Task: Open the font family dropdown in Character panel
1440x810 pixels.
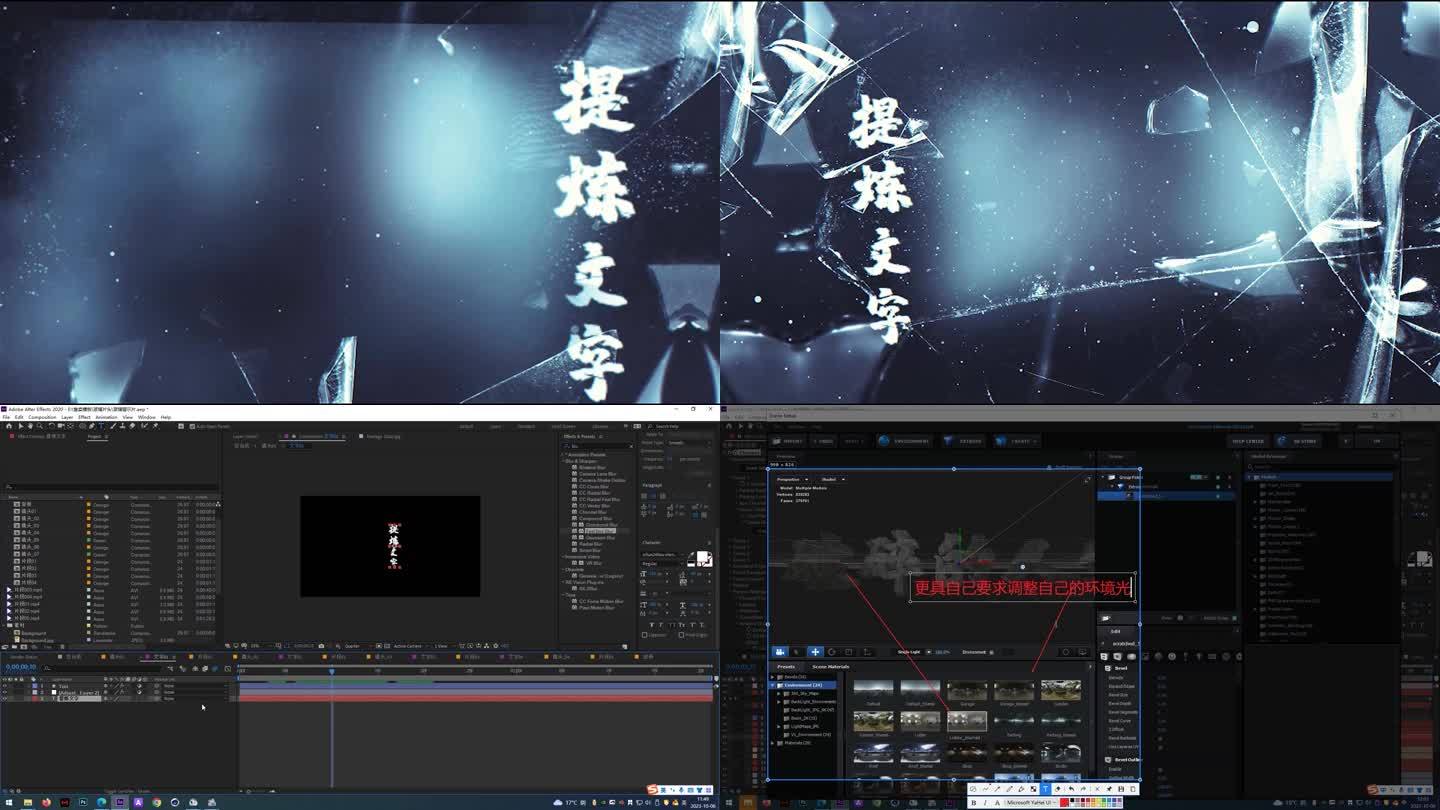Action: pyautogui.click(x=661, y=555)
